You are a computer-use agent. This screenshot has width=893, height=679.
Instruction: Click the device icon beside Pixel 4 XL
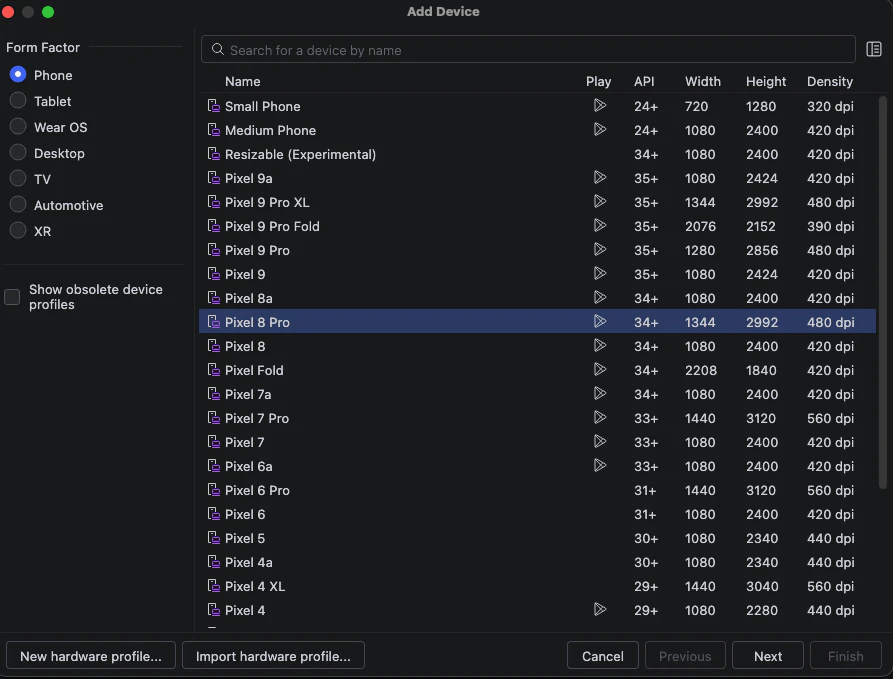214,586
